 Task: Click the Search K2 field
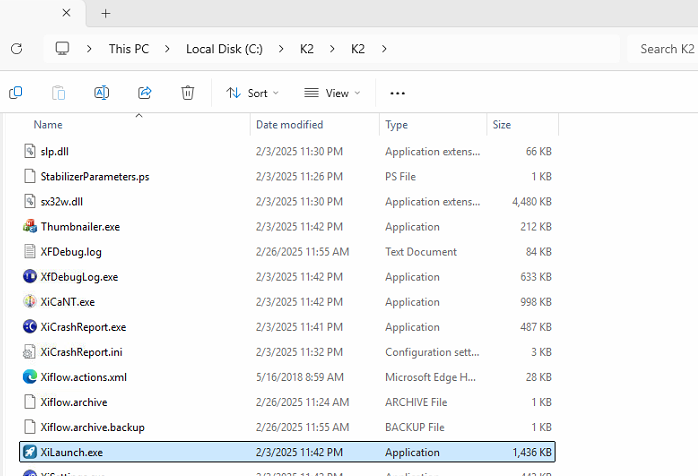click(663, 49)
